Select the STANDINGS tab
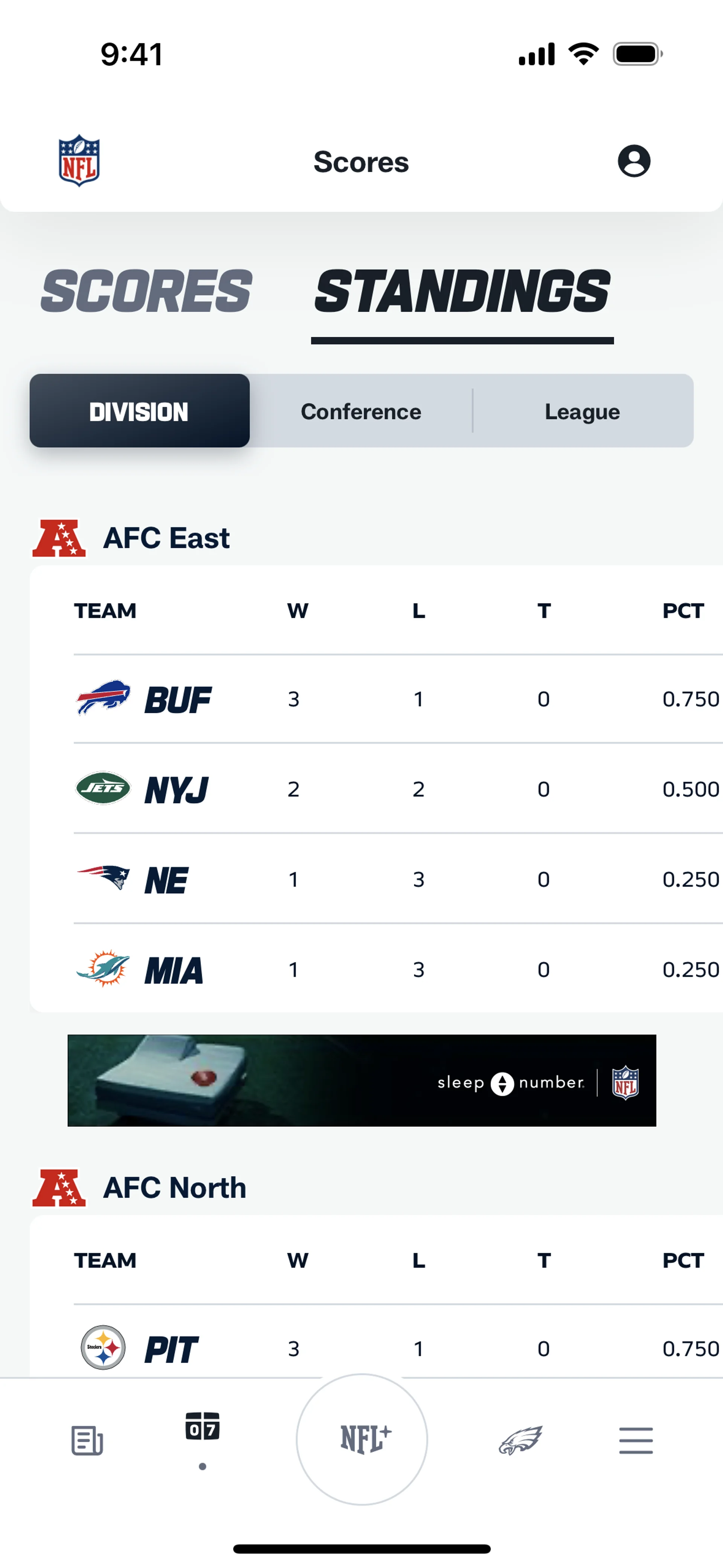 (x=462, y=292)
